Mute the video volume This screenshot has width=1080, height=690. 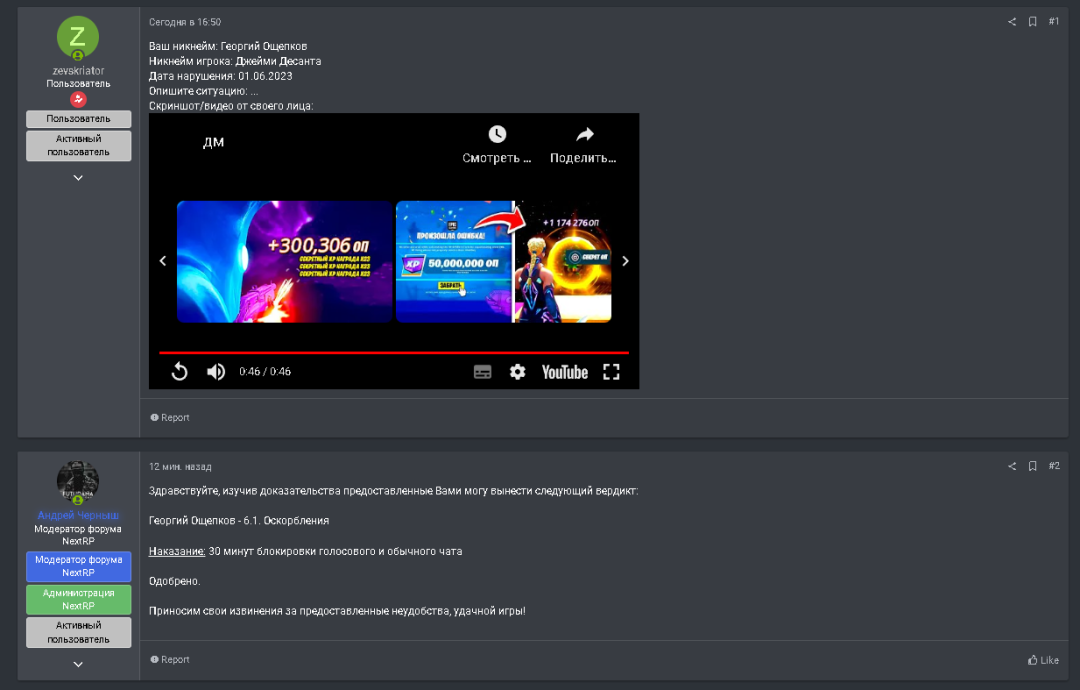pos(216,372)
